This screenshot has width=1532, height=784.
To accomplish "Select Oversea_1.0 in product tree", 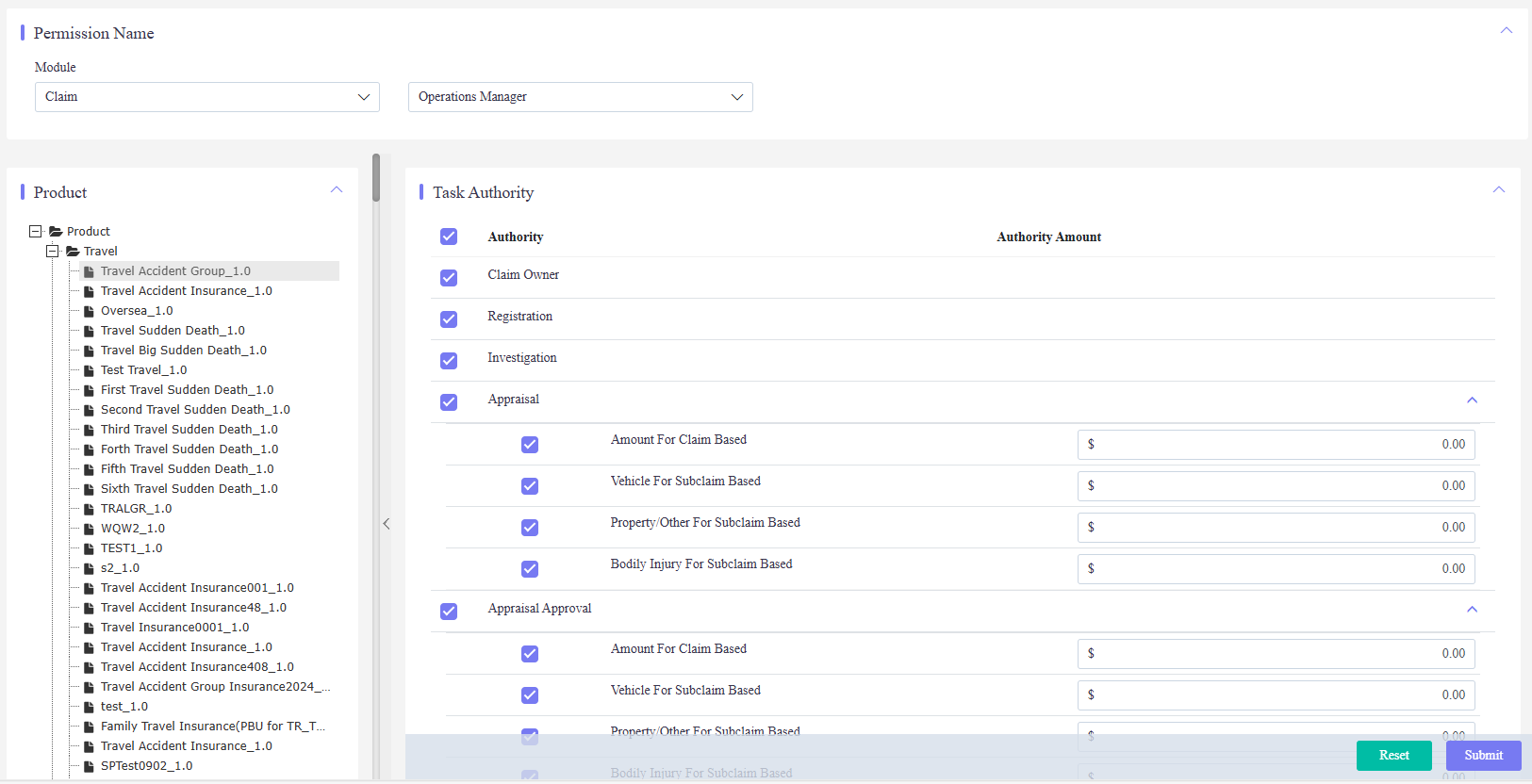I will (x=137, y=311).
